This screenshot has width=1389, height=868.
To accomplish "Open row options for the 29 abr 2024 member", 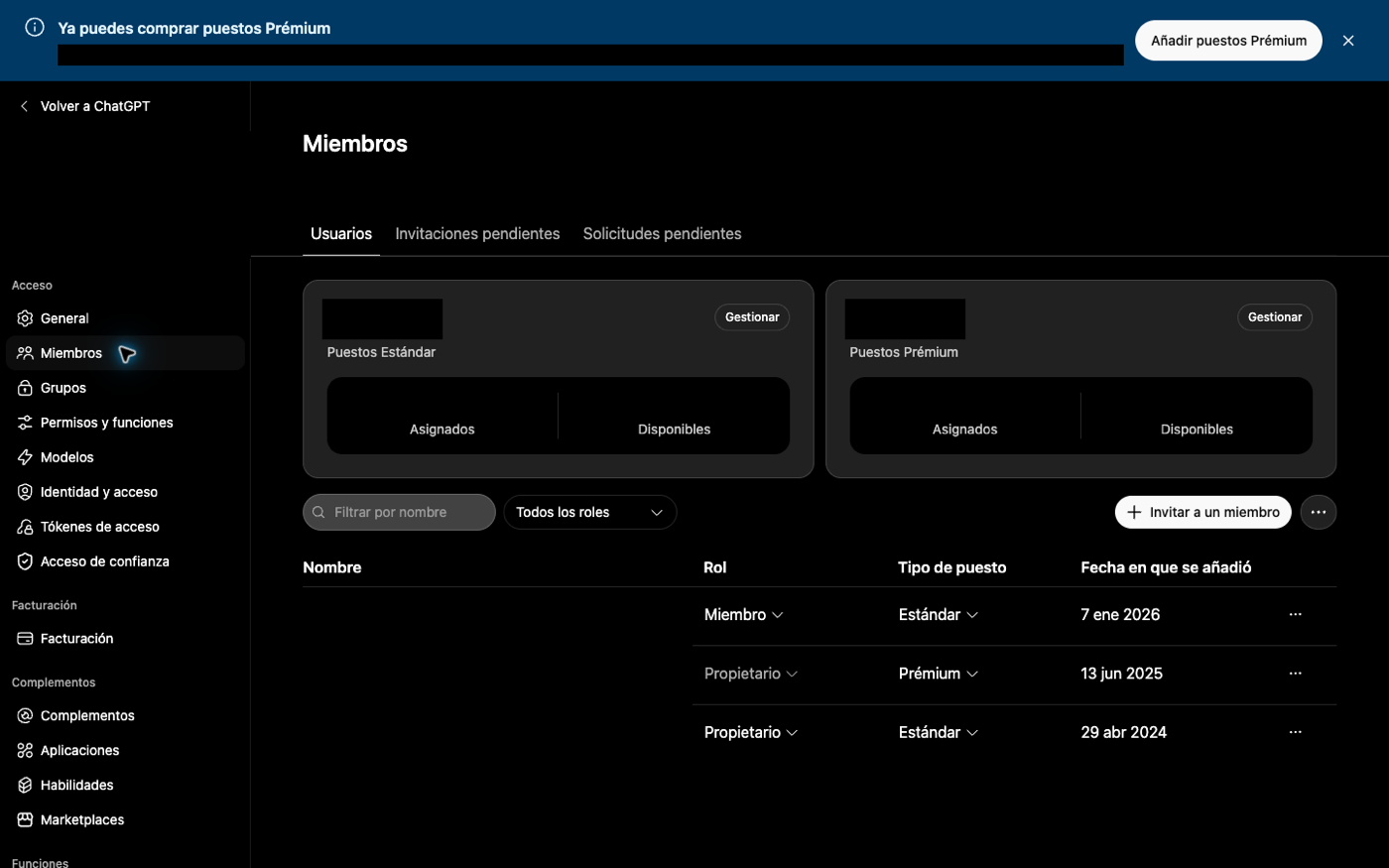I will (1296, 732).
